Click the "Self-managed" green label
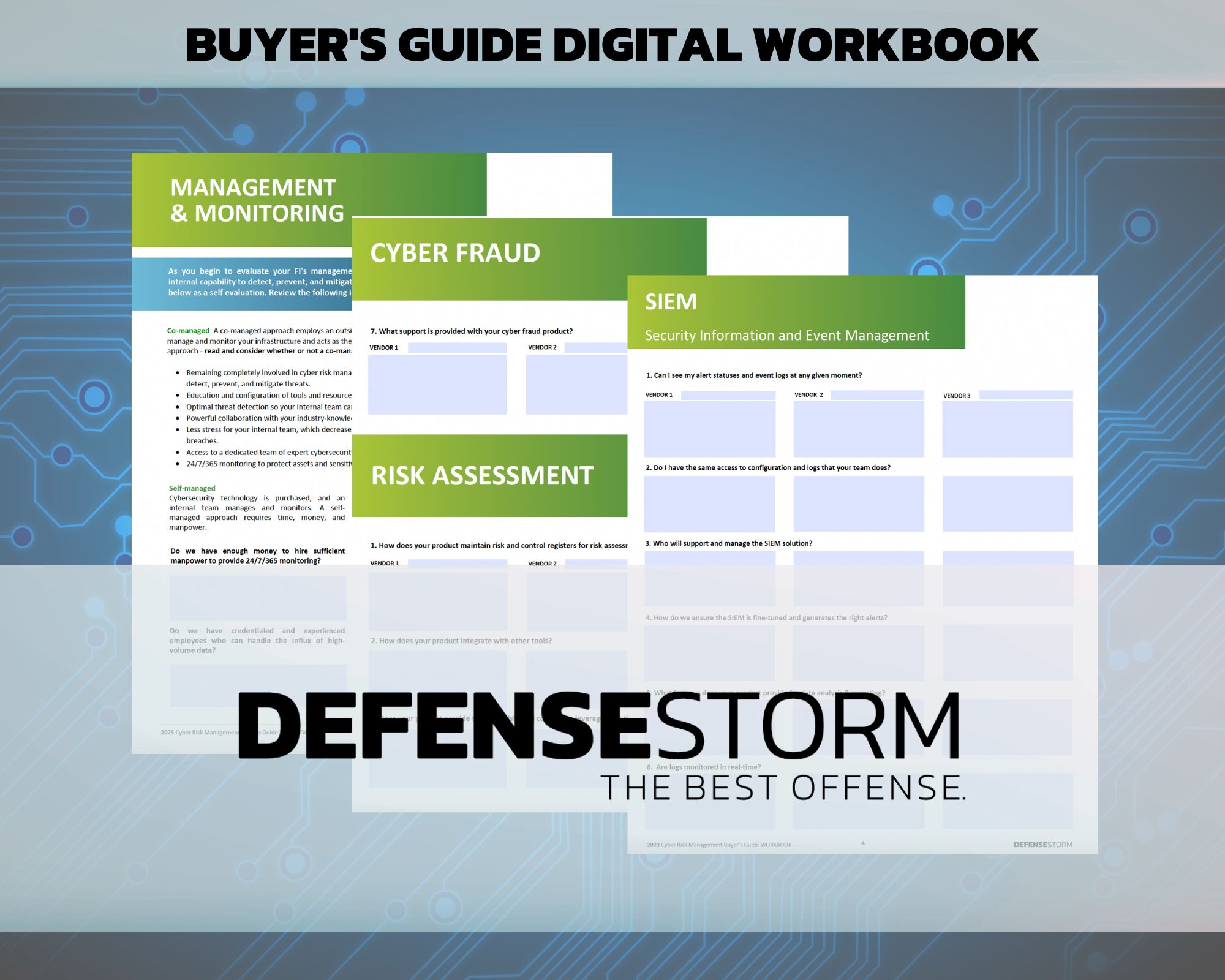 [x=192, y=488]
